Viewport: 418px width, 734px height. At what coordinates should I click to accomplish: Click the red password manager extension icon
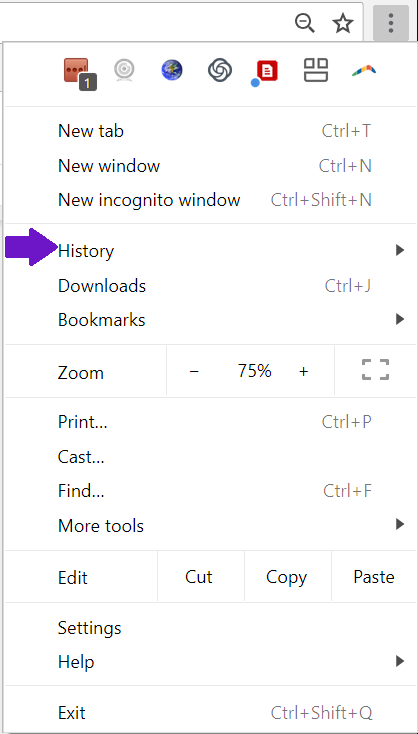(79, 73)
